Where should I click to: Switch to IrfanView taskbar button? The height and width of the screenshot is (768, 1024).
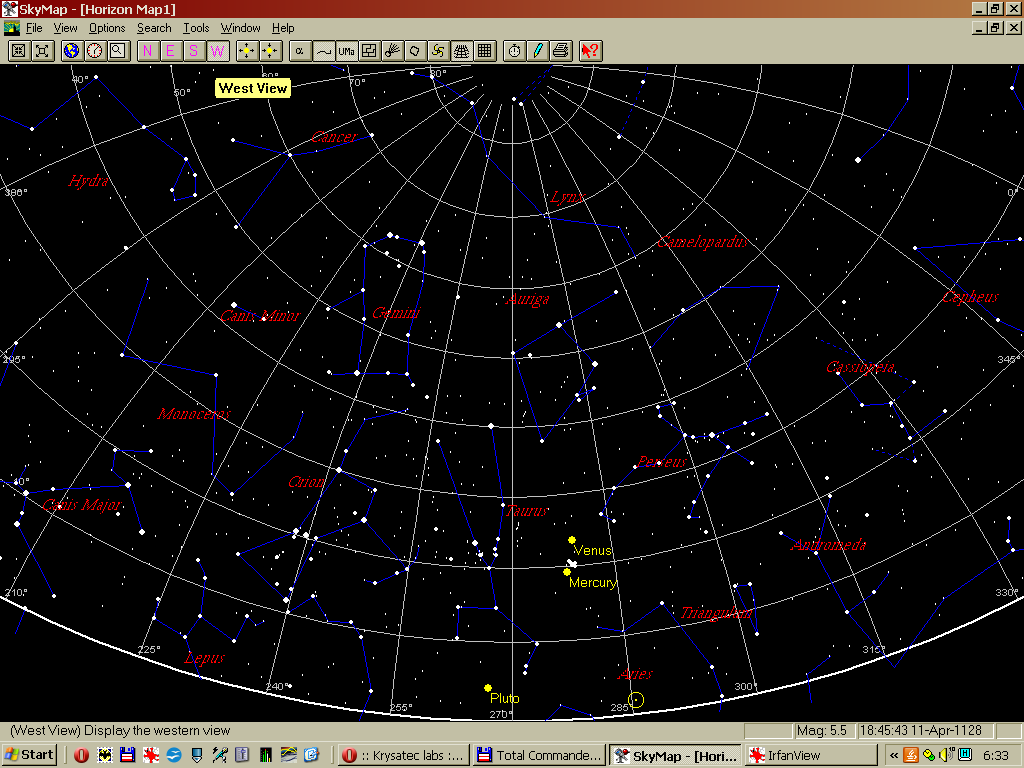pos(810,756)
